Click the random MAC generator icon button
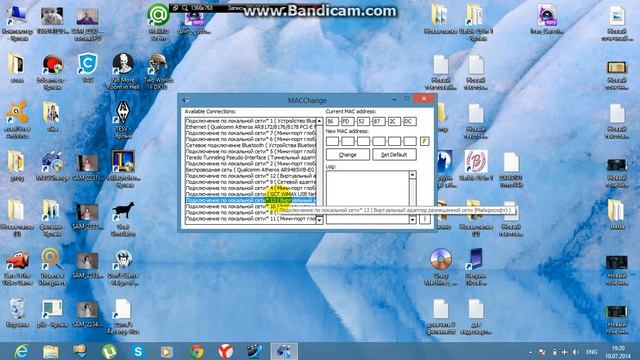Screen dimensions: 640x360 [424, 141]
